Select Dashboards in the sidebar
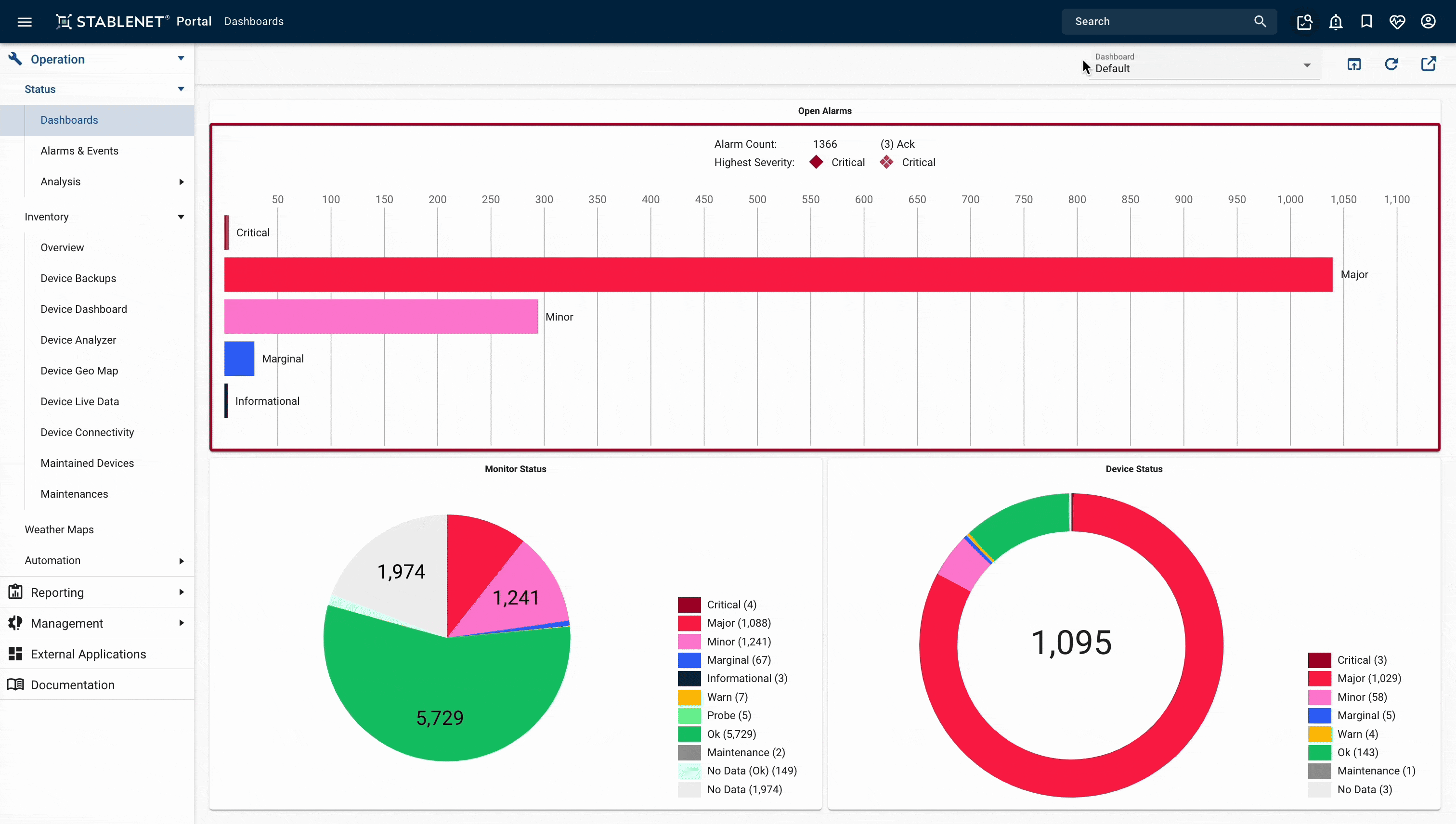This screenshot has width=1456, height=824. (97, 120)
